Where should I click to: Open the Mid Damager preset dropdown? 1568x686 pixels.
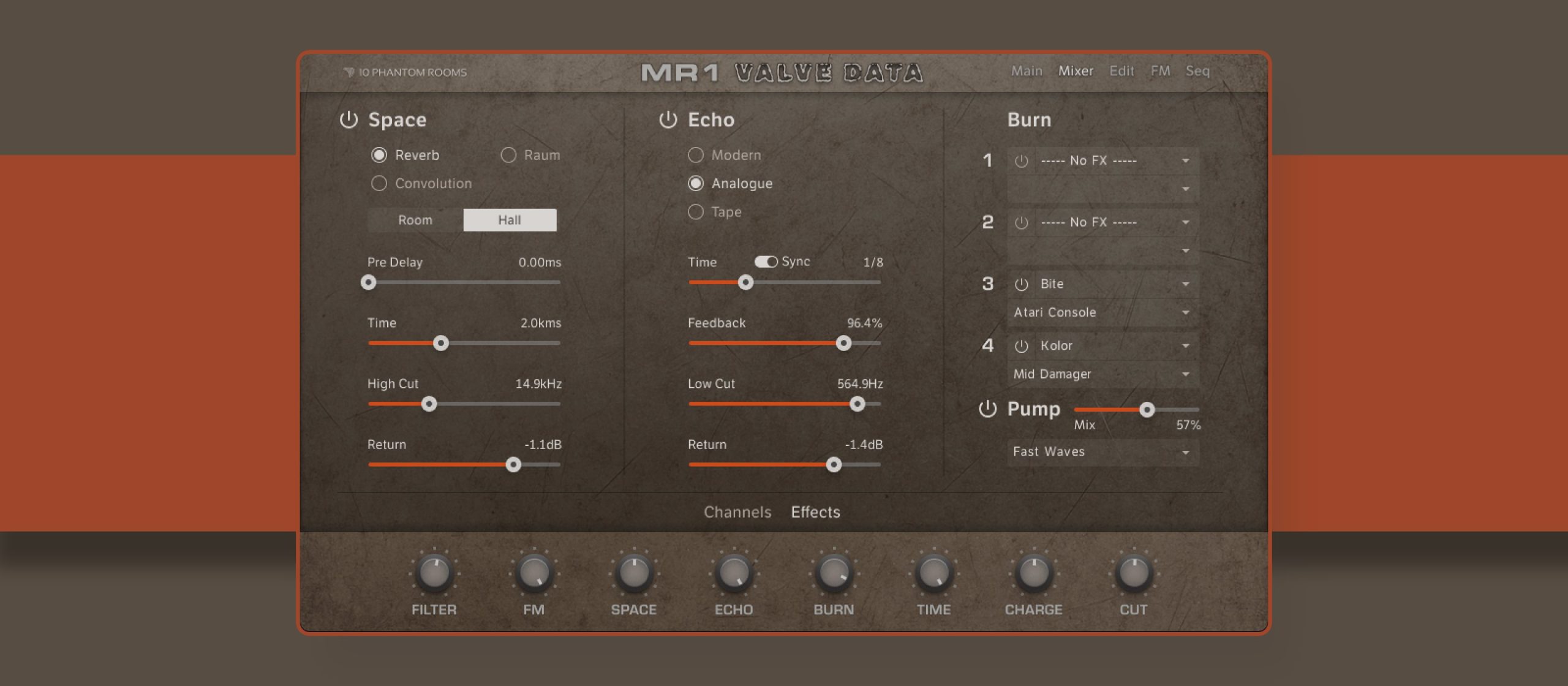click(1103, 374)
